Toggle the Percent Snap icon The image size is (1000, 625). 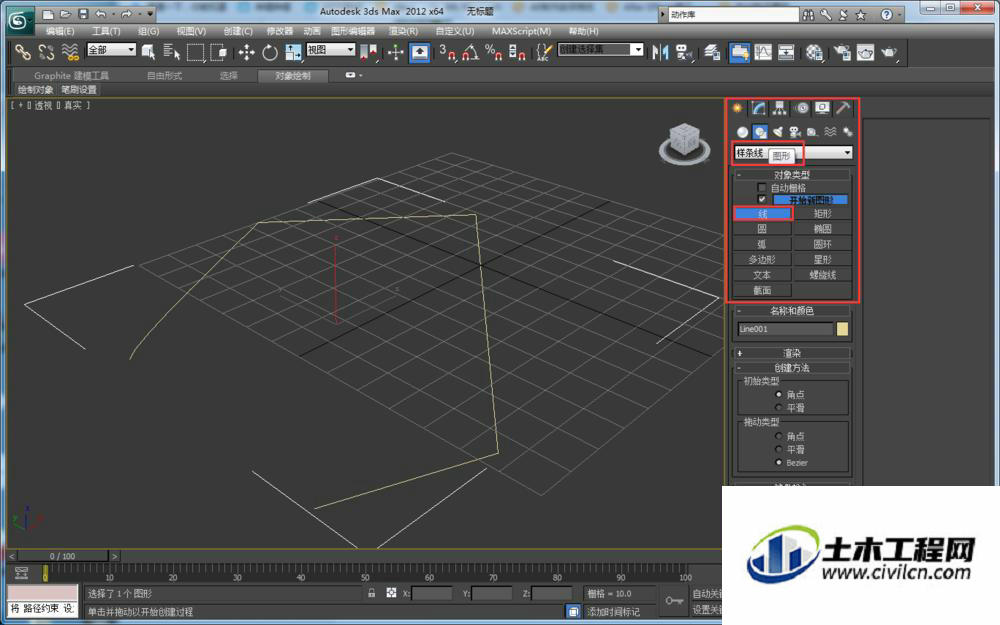coord(493,52)
